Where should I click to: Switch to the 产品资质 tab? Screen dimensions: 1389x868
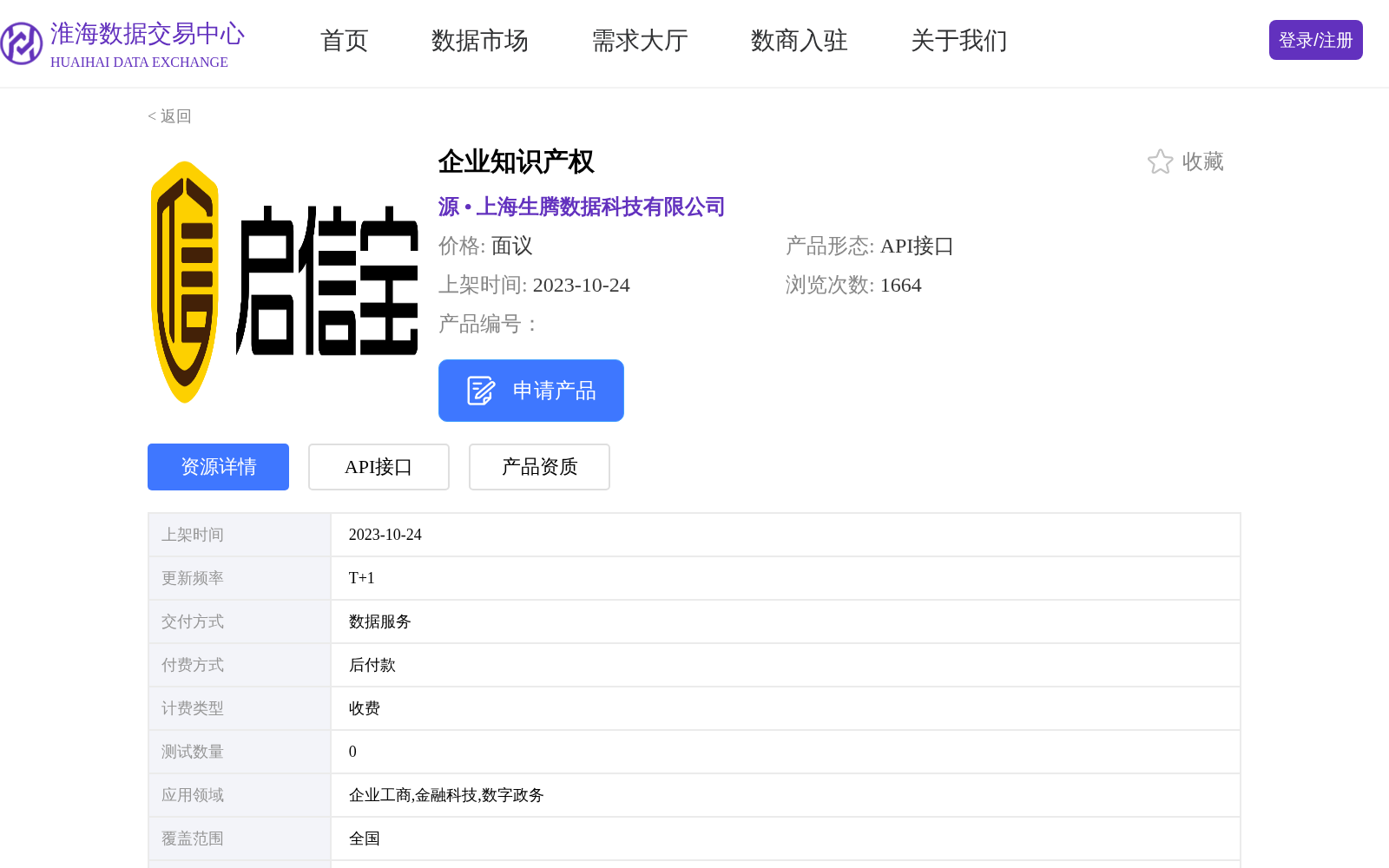tap(539, 467)
